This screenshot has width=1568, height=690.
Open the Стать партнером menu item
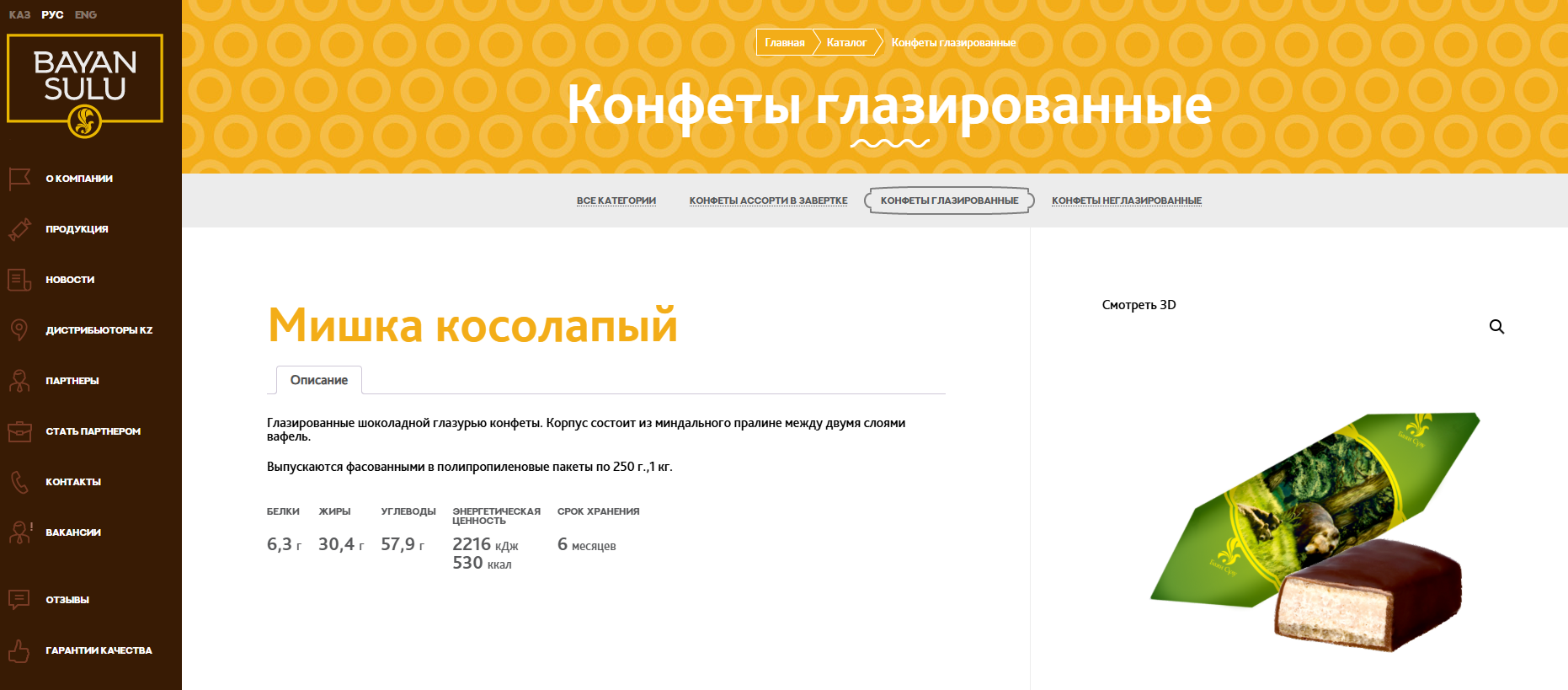93,431
